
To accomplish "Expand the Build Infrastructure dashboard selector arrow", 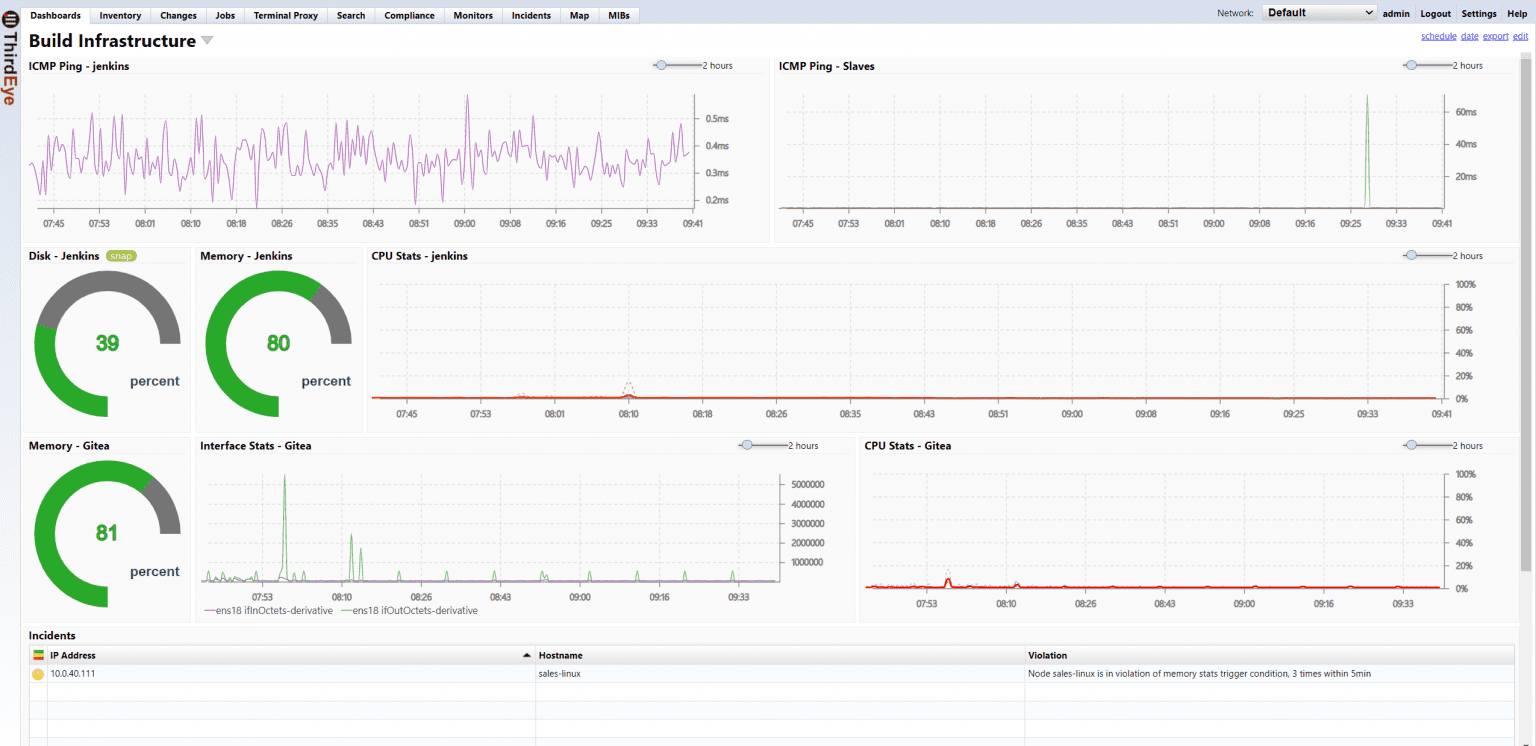I will coord(207,41).
